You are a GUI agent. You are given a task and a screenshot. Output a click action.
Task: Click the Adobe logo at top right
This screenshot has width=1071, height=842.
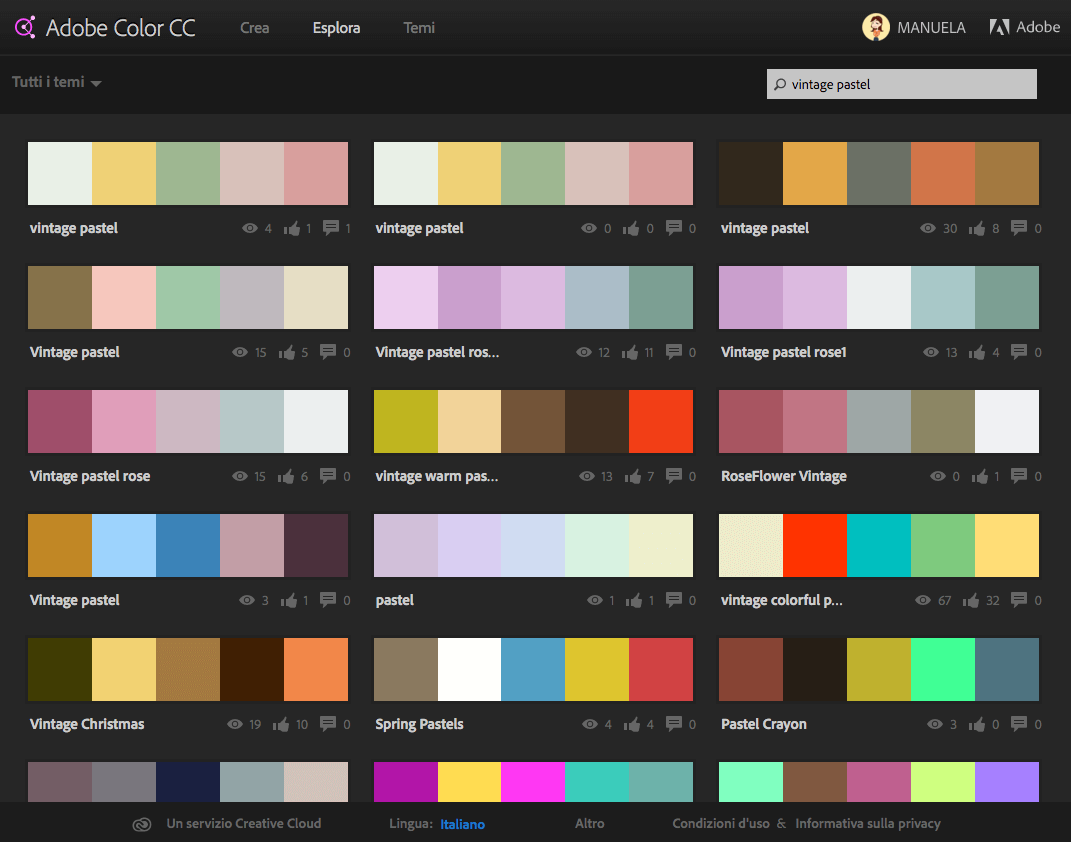pos(1000,26)
